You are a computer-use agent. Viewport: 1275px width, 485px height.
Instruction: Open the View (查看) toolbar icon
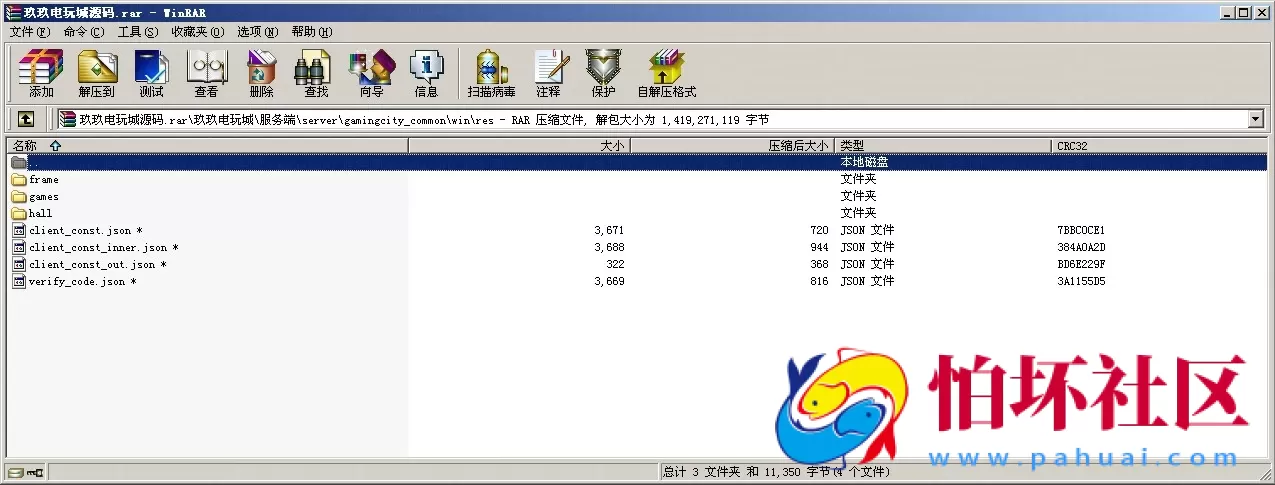[206, 73]
